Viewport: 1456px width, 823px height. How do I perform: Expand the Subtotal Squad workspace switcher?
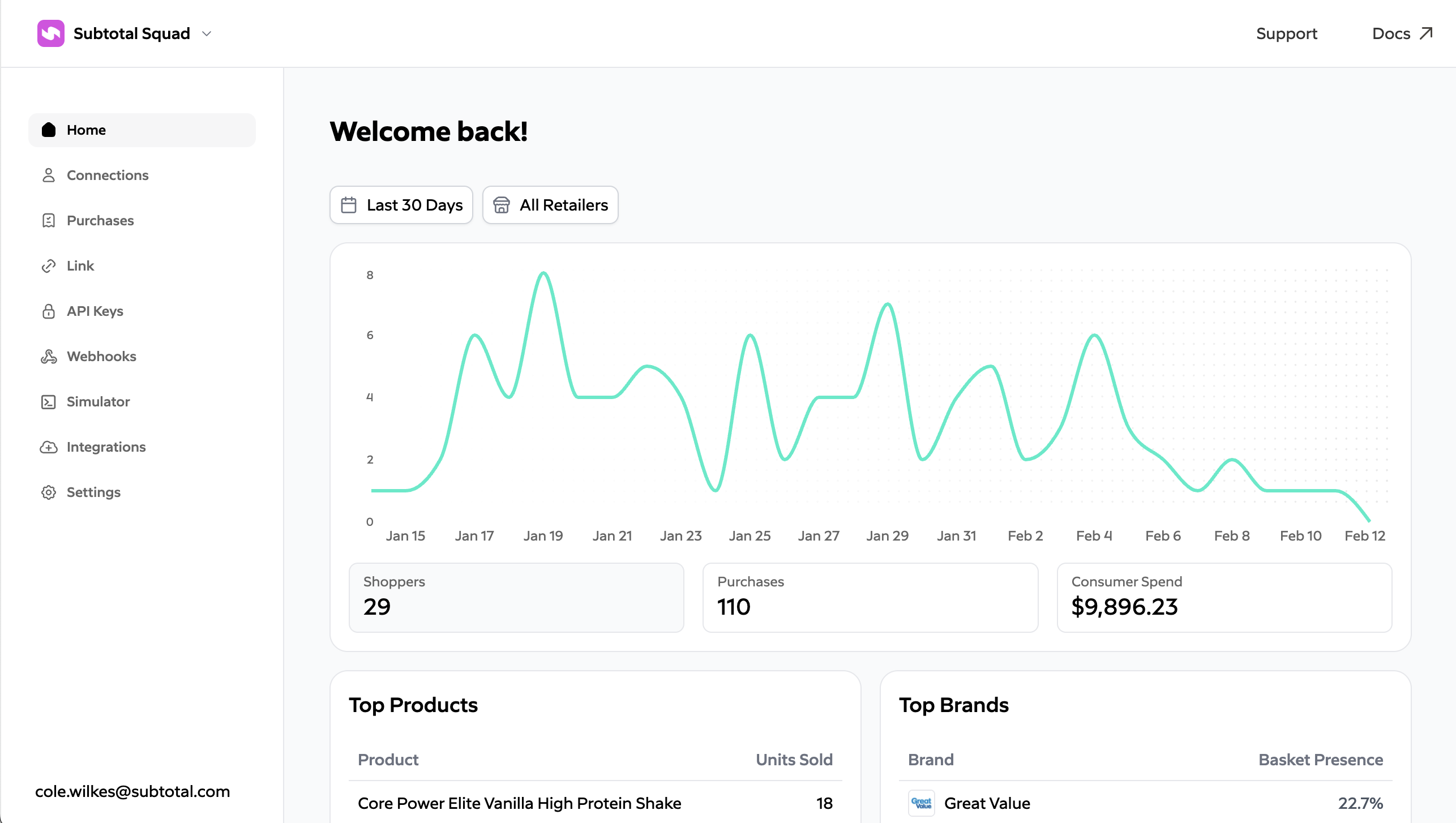coord(207,33)
